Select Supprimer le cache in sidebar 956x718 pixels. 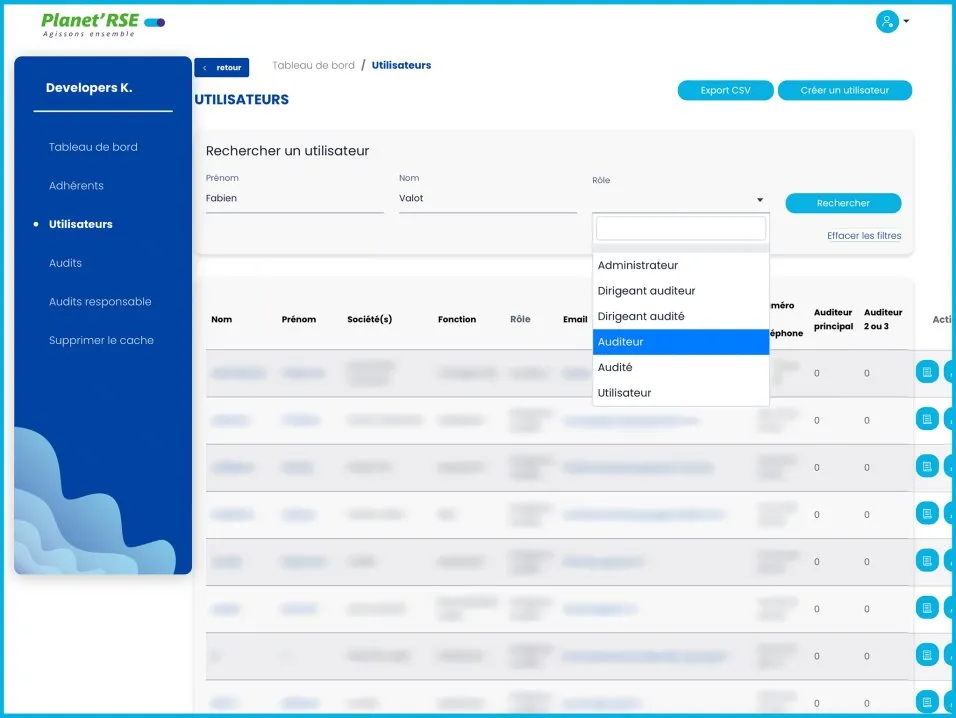pyautogui.click(x=101, y=341)
